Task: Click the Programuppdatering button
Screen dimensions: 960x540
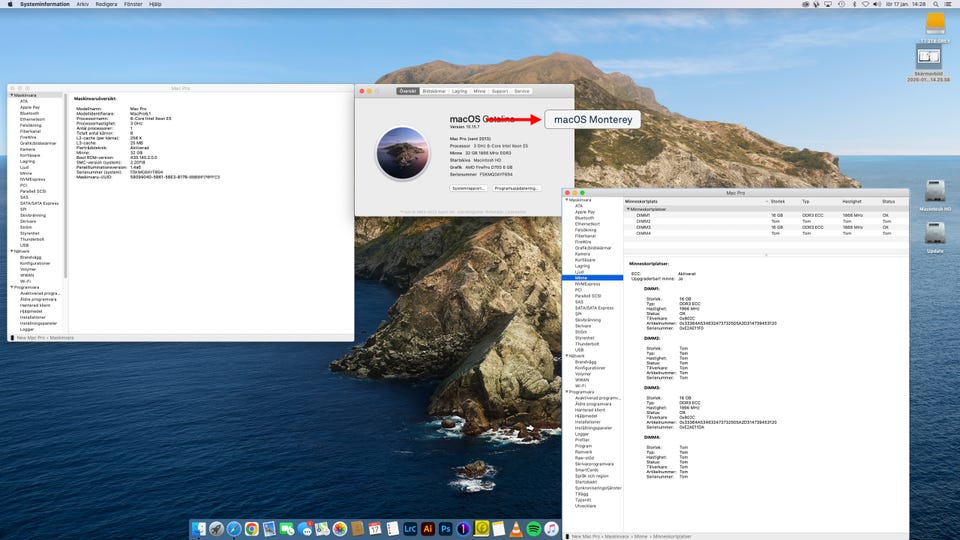Action: 516,187
